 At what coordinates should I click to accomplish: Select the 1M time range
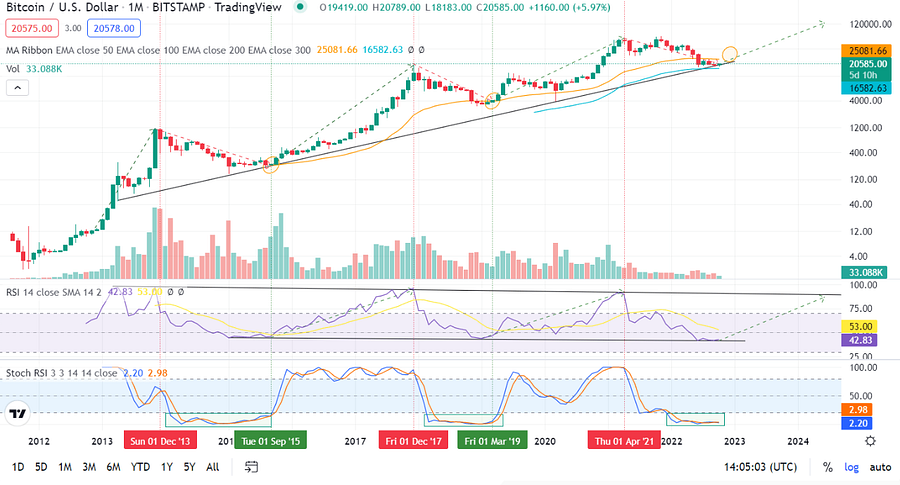(65, 467)
